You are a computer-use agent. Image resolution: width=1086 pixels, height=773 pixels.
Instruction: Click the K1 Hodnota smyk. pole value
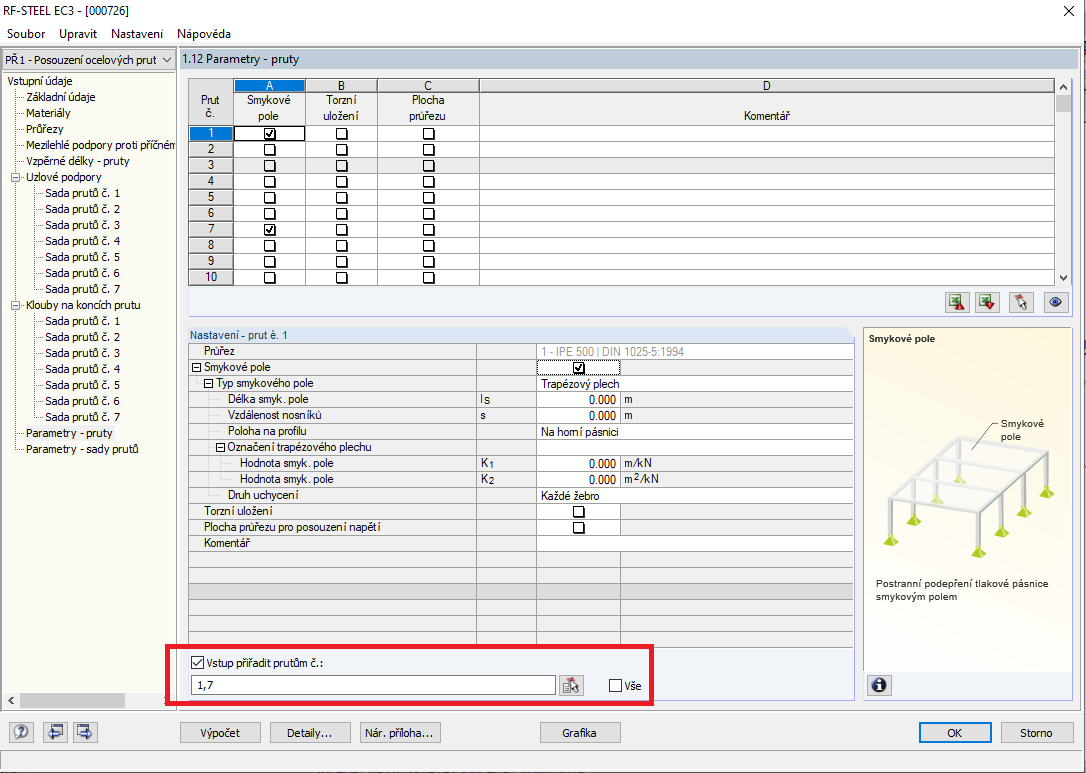(578, 463)
